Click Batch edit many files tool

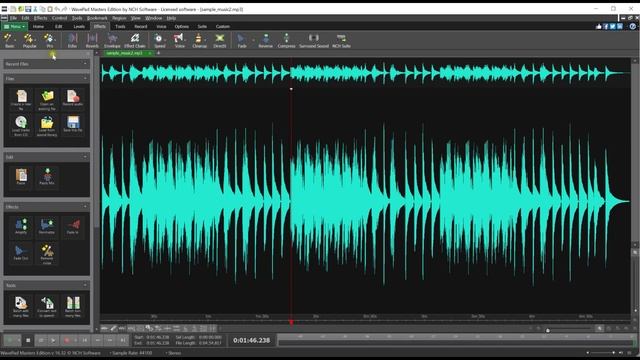tap(21, 306)
